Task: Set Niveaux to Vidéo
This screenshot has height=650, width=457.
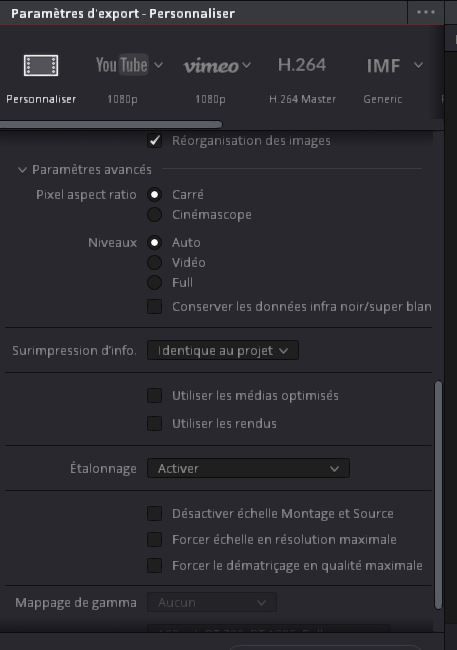Action: coord(154,262)
